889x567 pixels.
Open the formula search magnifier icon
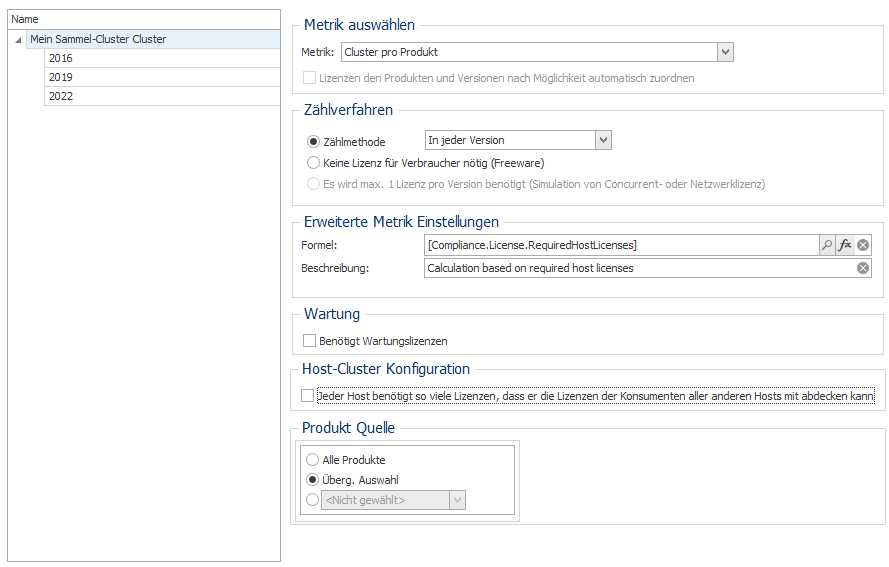827,245
